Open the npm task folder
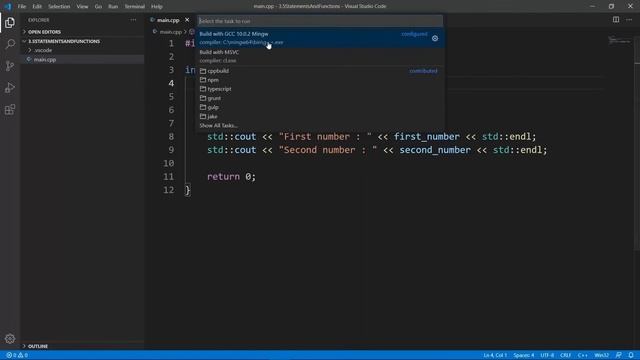 coord(320,80)
